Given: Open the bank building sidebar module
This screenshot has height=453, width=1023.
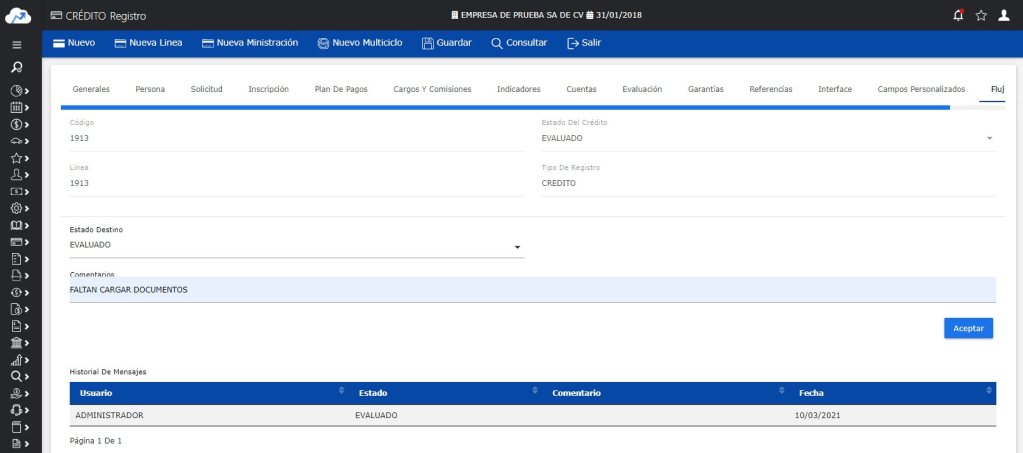Looking at the screenshot, I should (x=16, y=342).
